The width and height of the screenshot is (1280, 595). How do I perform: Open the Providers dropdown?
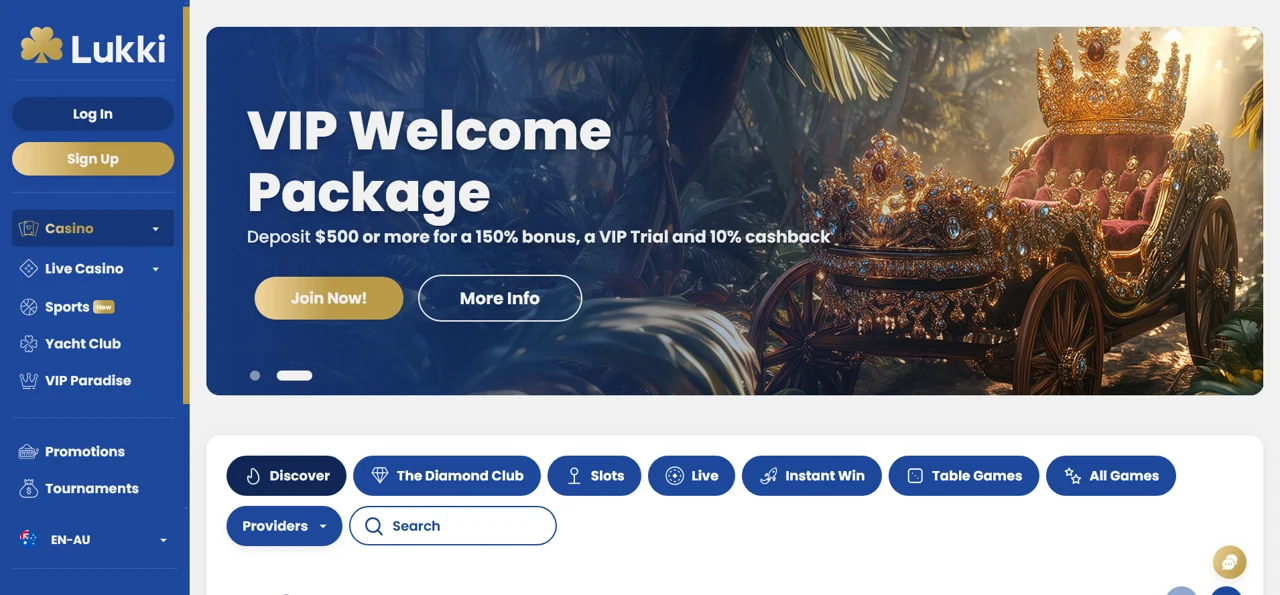pos(284,526)
